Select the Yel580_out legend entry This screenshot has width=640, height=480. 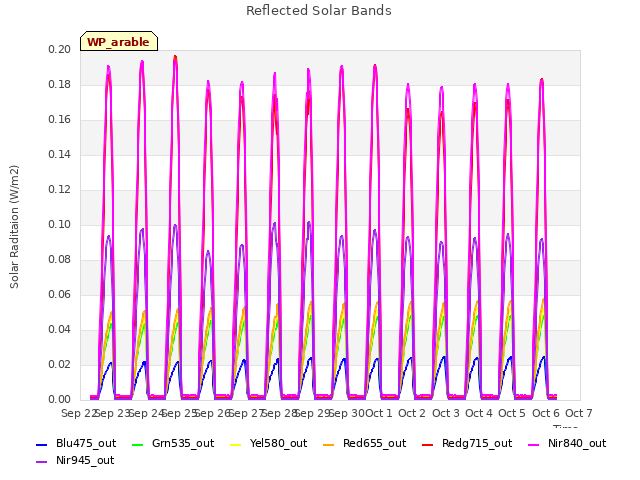[x=269, y=443]
